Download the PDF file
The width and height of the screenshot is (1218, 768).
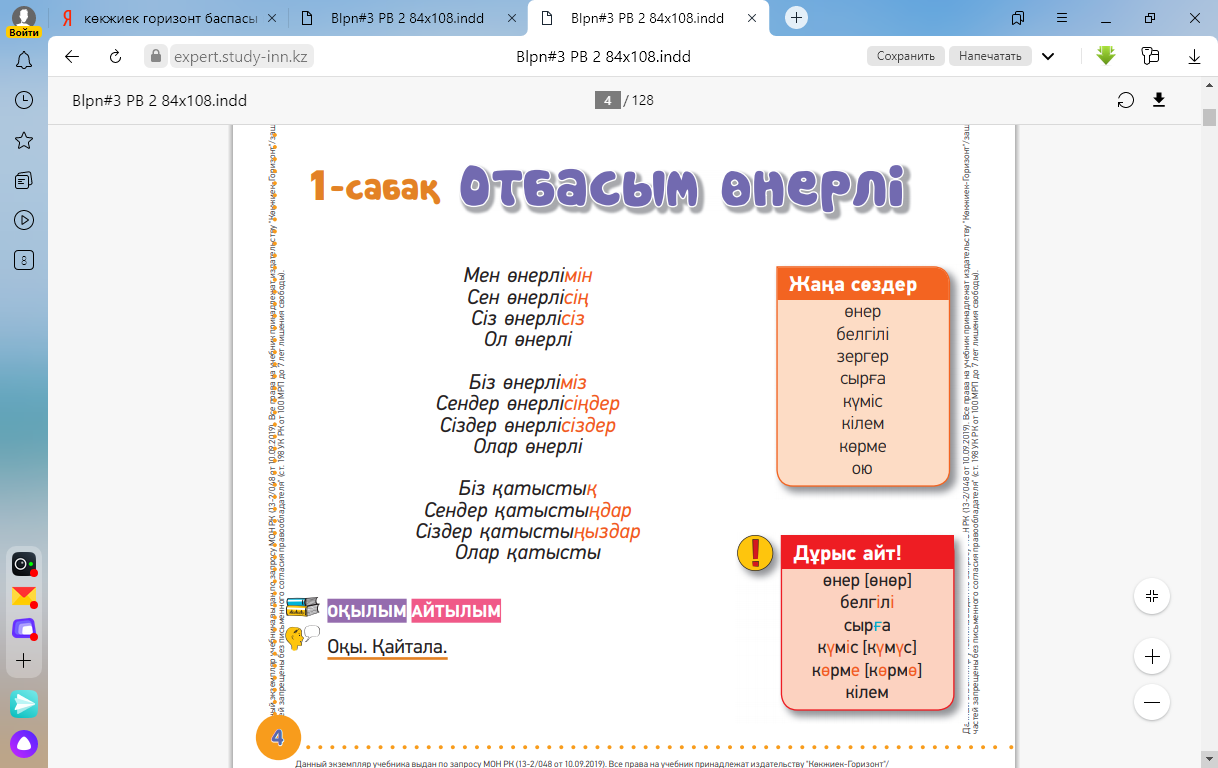(1159, 100)
